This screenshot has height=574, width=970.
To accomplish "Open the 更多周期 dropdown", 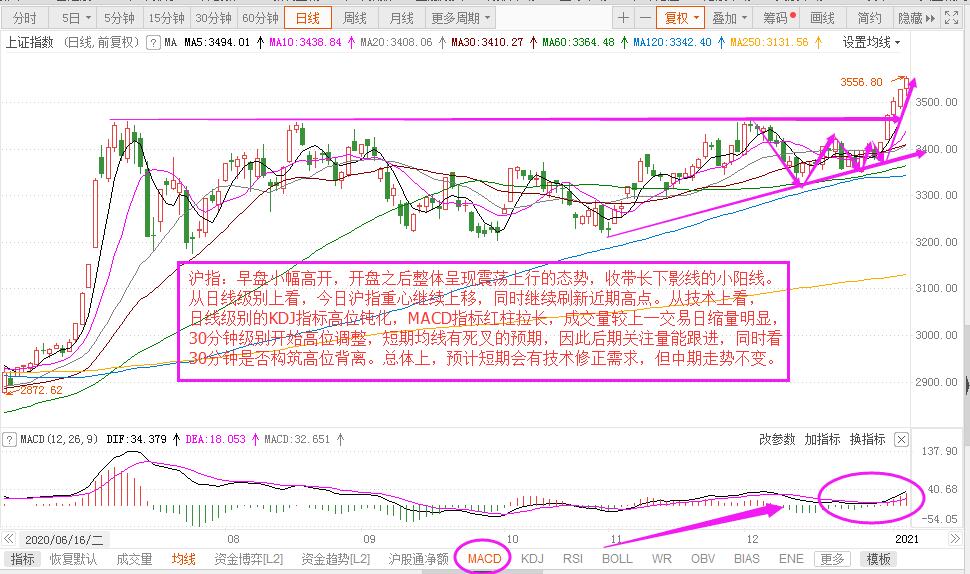I will (x=460, y=18).
